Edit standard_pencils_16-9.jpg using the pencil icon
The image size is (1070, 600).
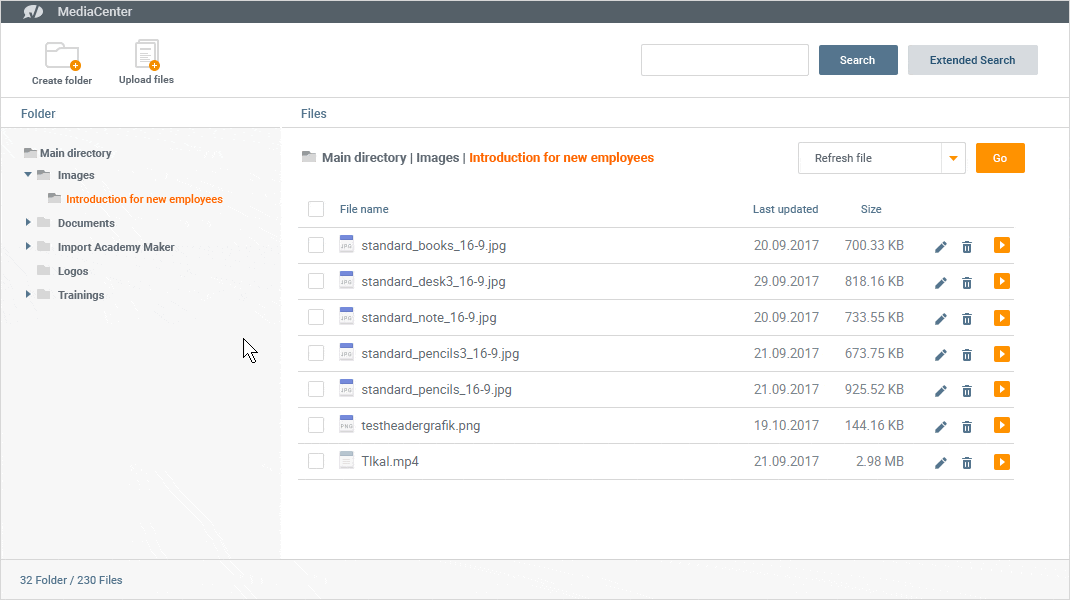click(940, 390)
